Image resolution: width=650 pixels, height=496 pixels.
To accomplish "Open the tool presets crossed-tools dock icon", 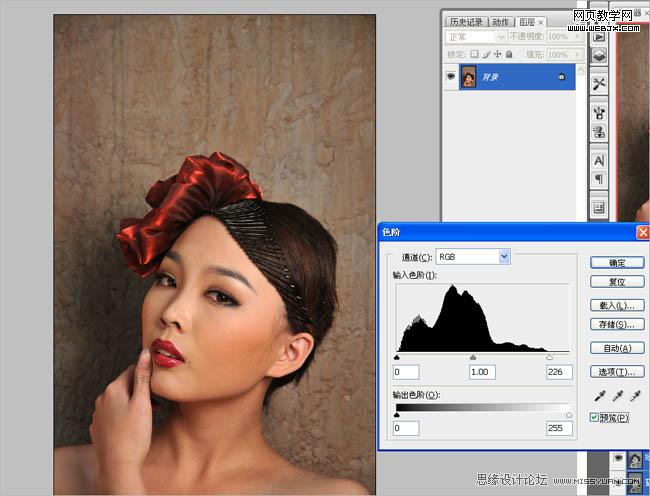I will click(x=600, y=84).
